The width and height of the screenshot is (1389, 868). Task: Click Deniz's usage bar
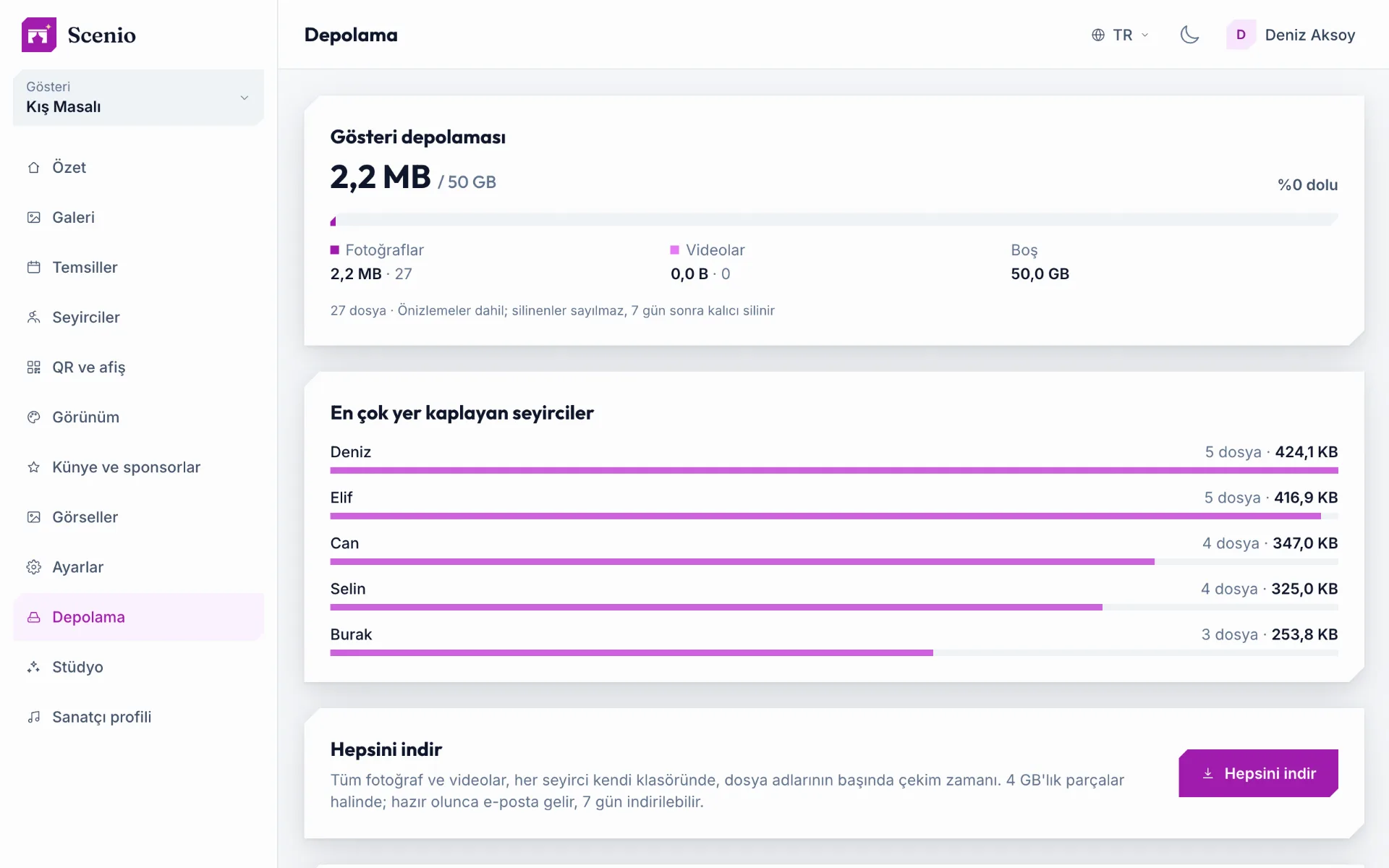pyautogui.click(x=834, y=470)
